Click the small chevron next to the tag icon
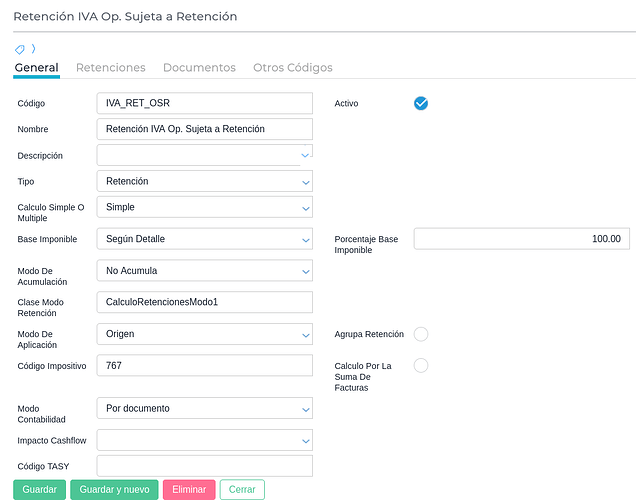Screen dimensions: 636x500 [32, 48]
